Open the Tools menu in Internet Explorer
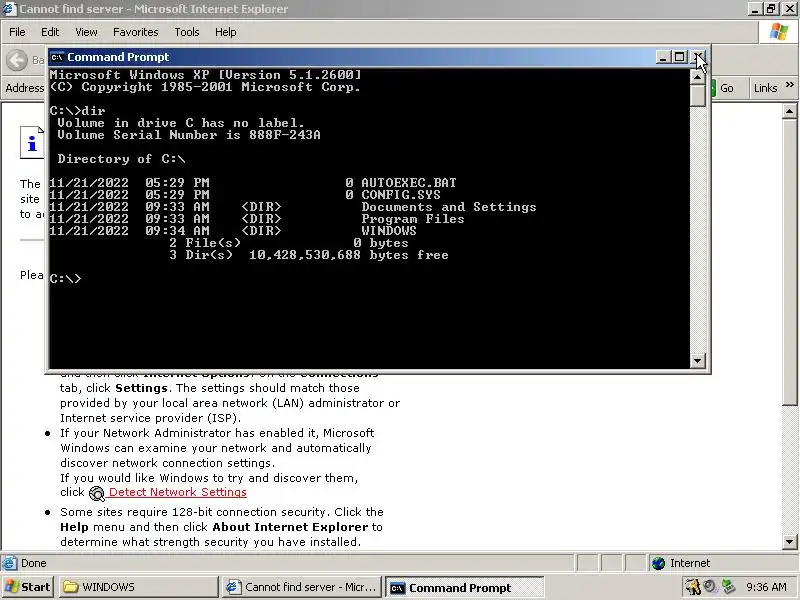This screenshot has width=800, height=600. click(x=187, y=32)
